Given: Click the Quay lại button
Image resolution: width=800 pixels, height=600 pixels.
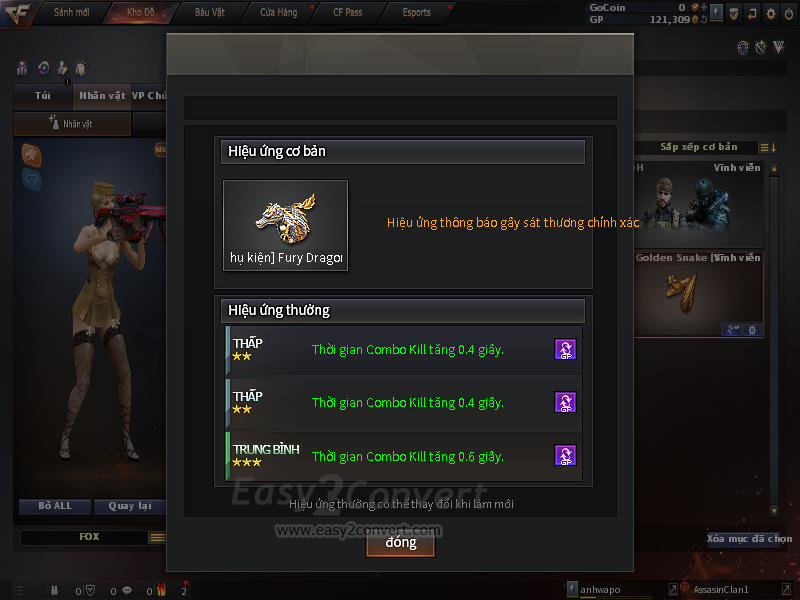Looking at the screenshot, I should click(130, 506).
